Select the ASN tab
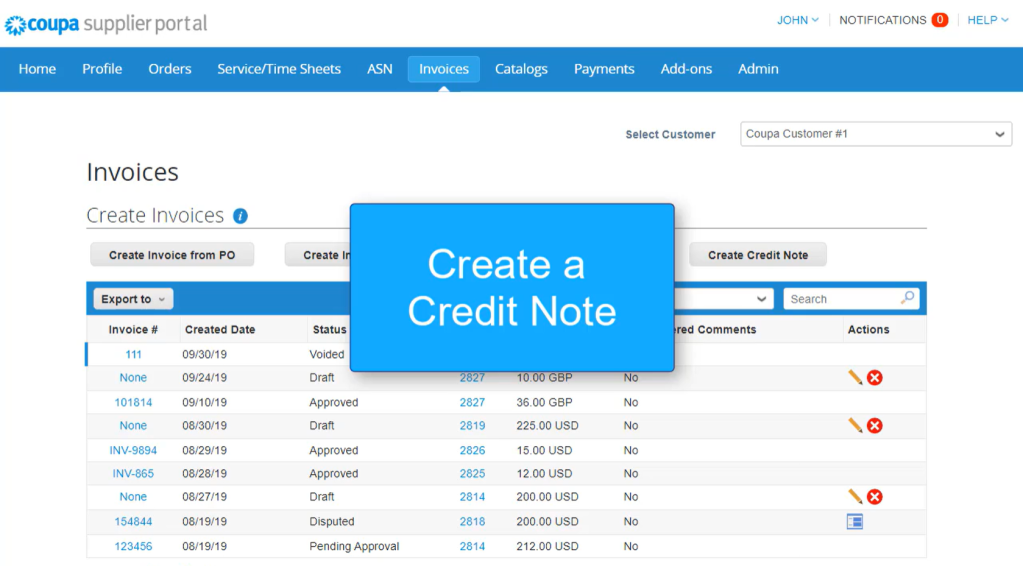Viewport: 1023px width, 566px height. (x=380, y=68)
